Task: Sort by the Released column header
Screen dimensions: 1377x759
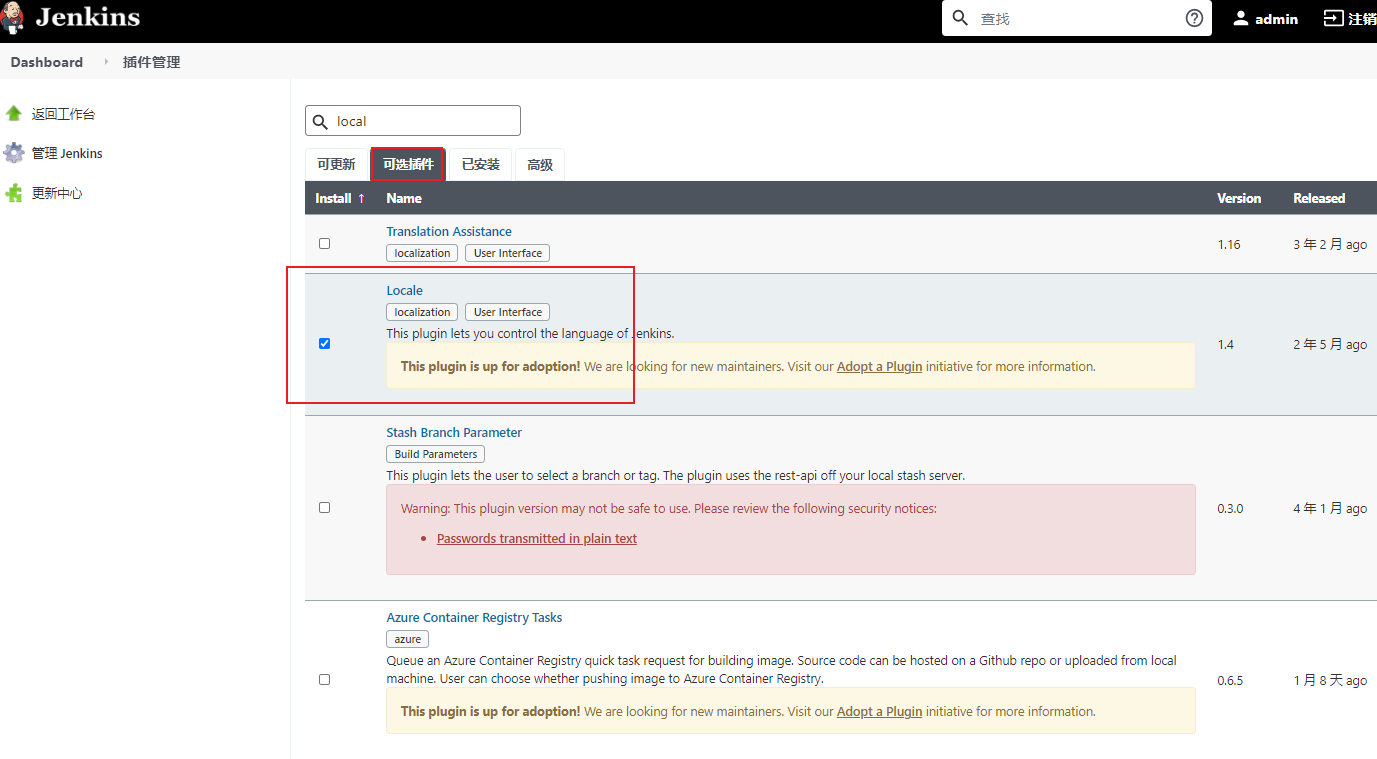Action: [x=1319, y=198]
